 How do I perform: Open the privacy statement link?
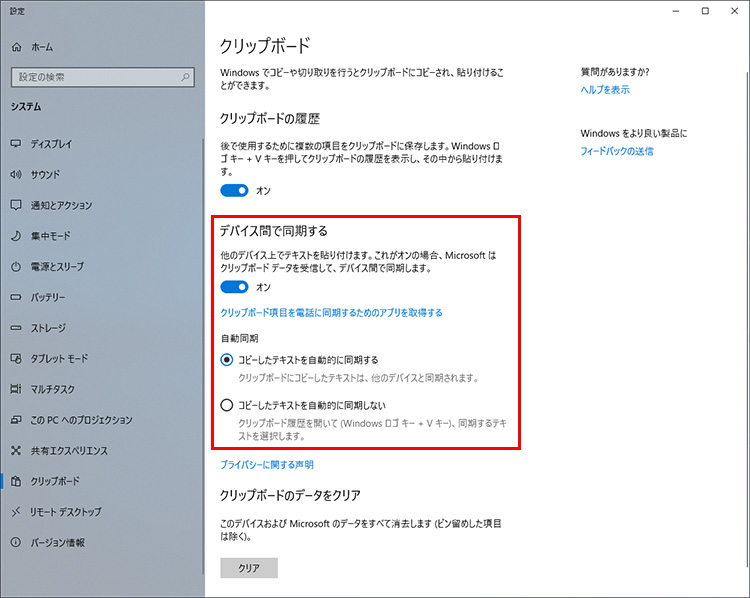click(x=267, y=465)
